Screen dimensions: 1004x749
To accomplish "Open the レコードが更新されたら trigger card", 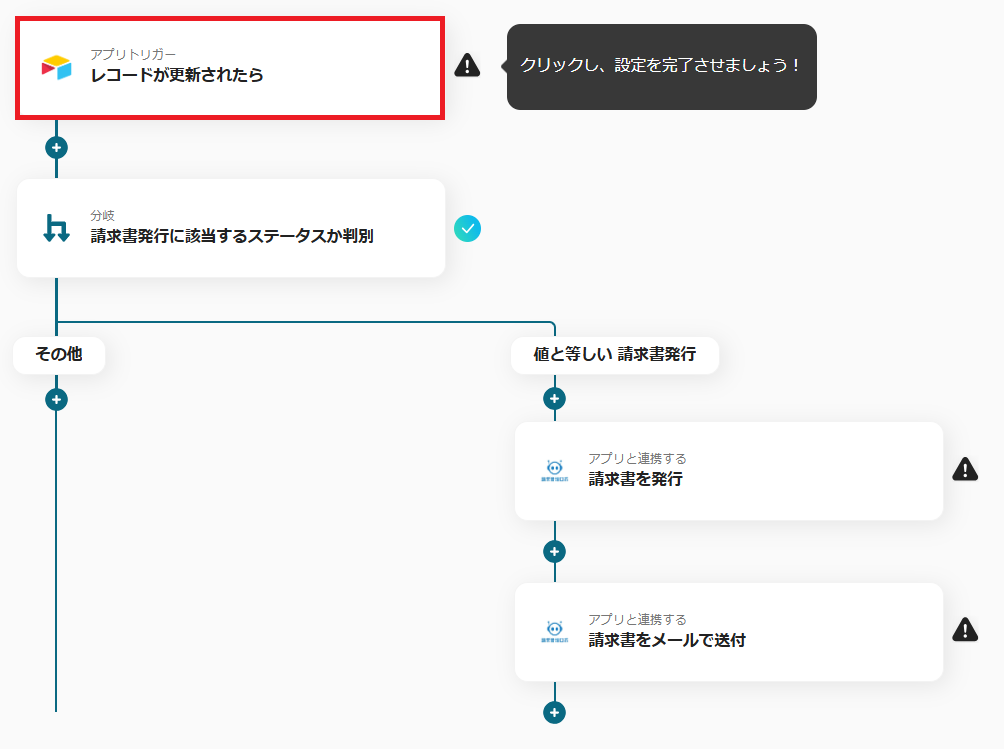I will (x=230, y=68).
